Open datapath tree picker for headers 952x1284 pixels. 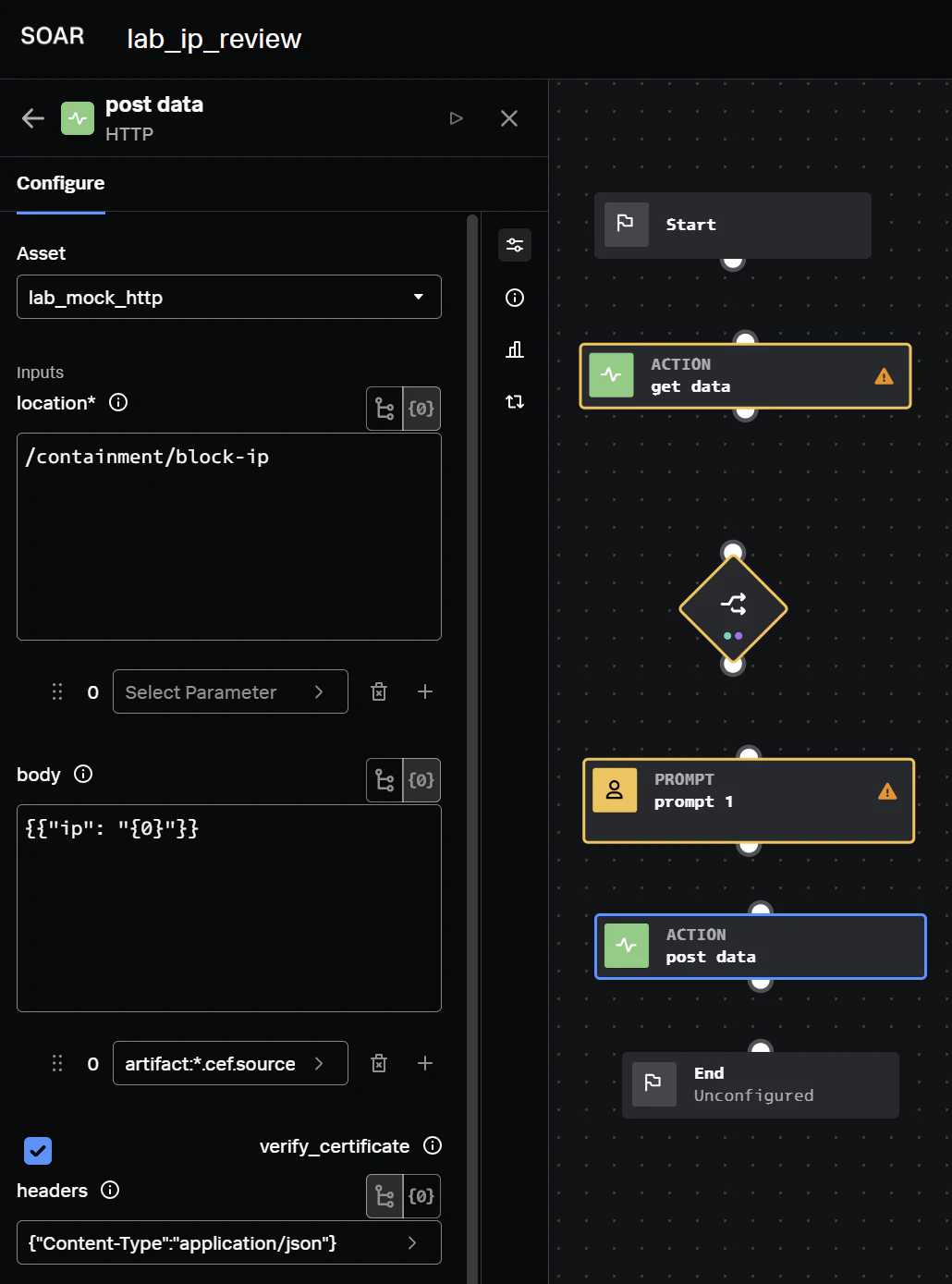pos(385,1196)
